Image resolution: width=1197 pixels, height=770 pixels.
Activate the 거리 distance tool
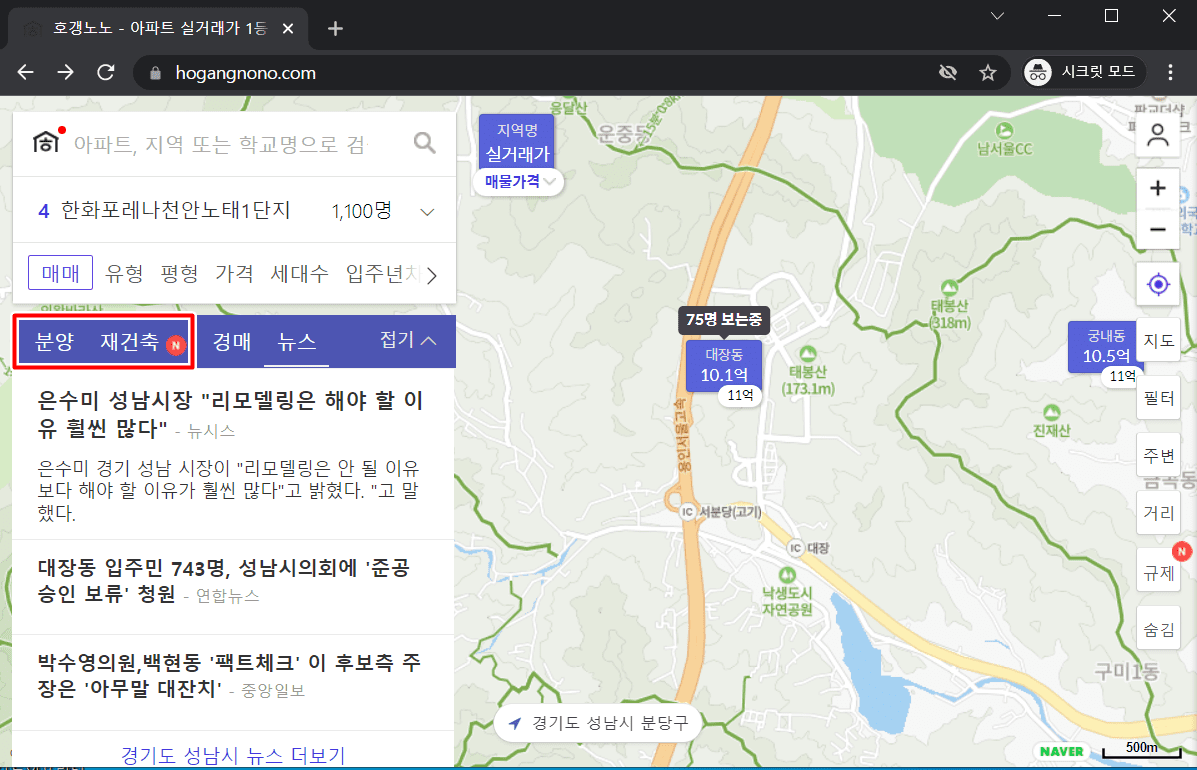[x=1158, y=513]
